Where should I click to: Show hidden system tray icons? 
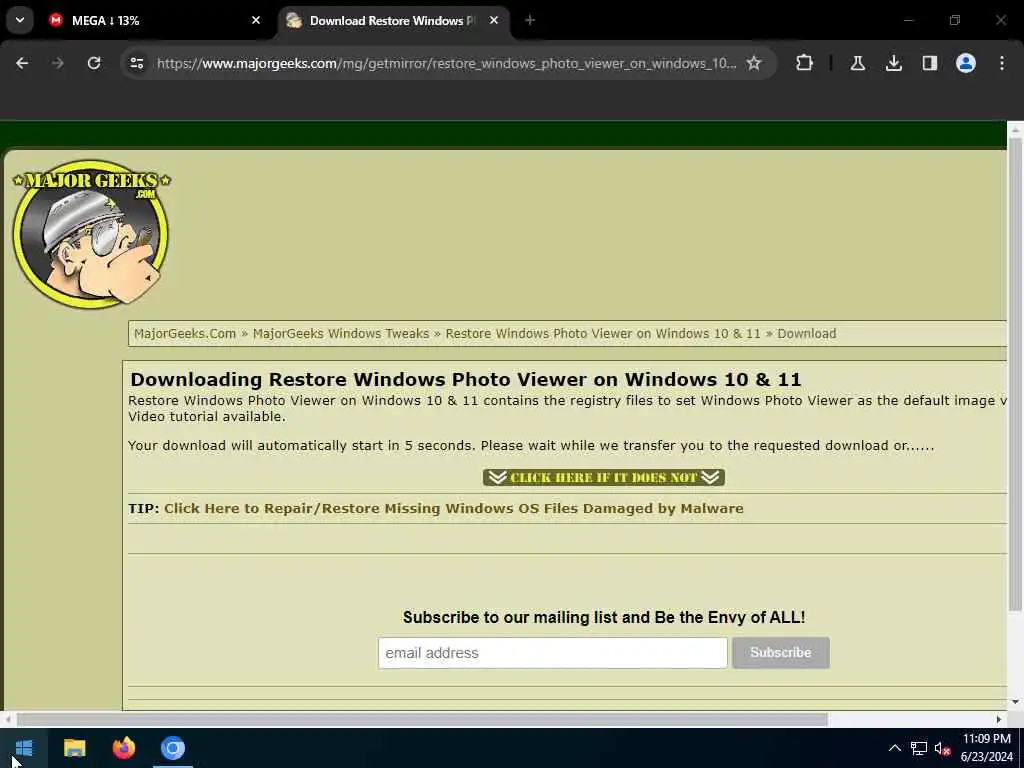coord(895,748)
